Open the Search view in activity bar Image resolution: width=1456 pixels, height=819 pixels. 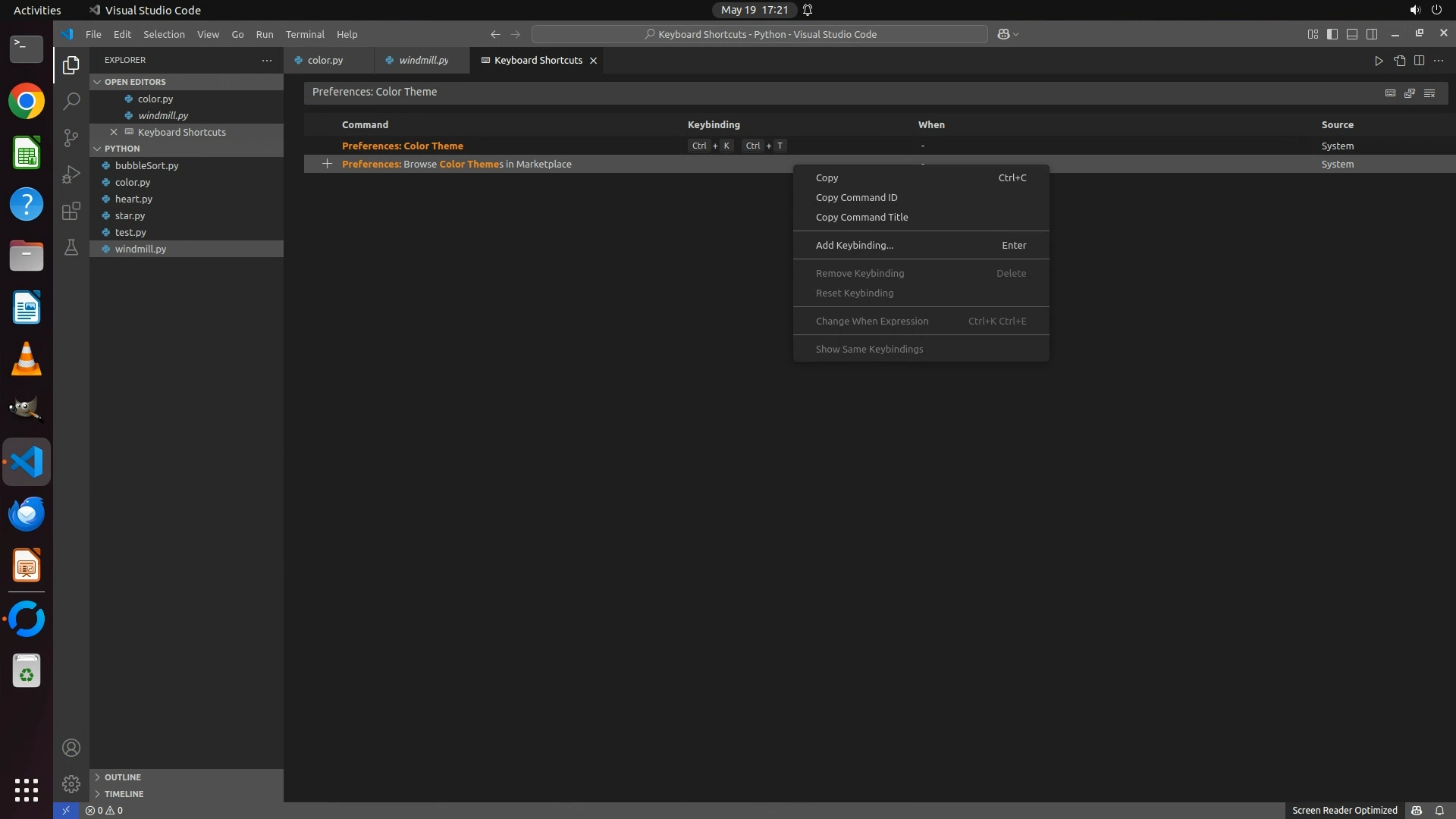pos(71,101)
